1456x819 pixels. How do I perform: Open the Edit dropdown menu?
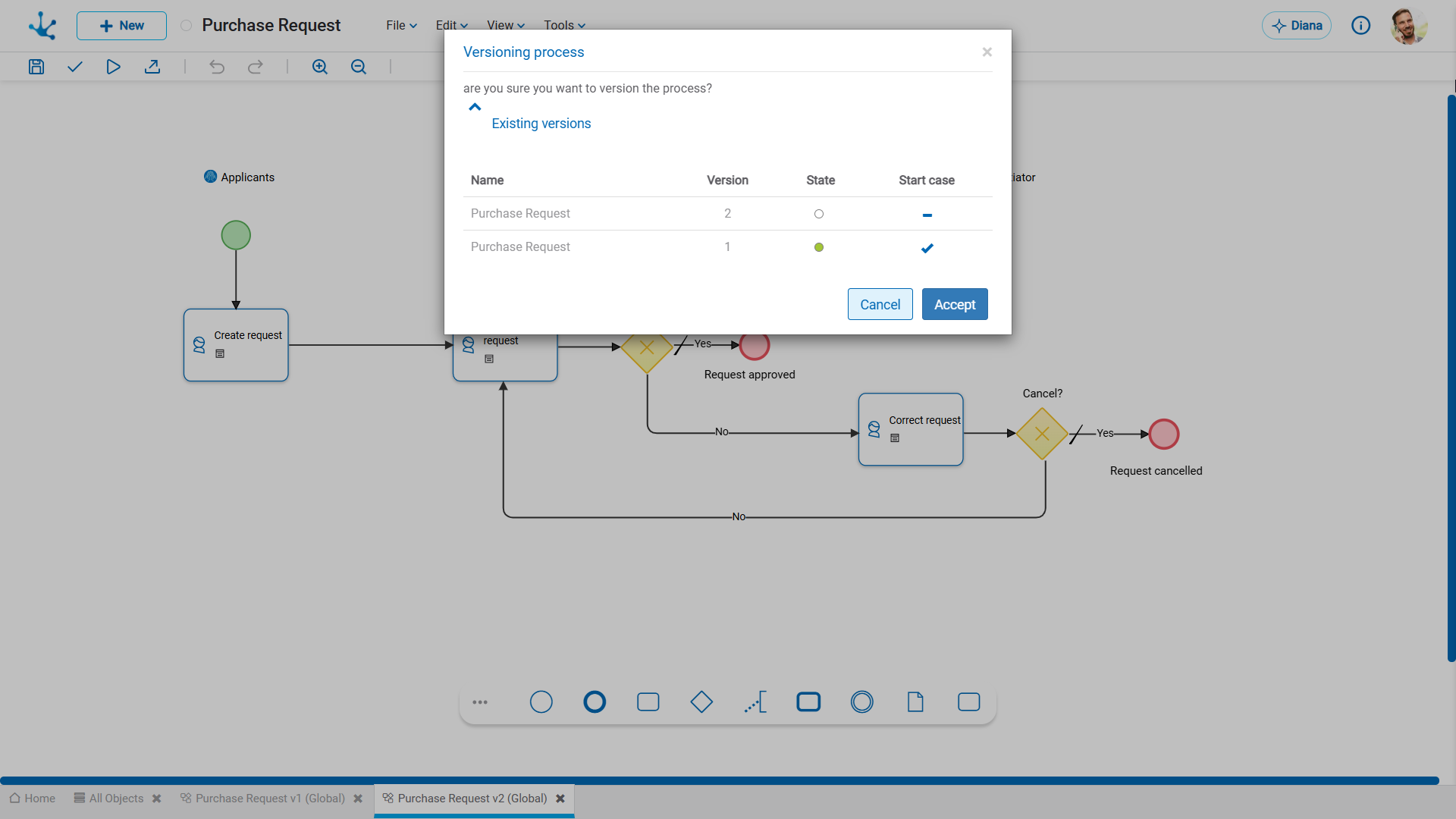452,25
